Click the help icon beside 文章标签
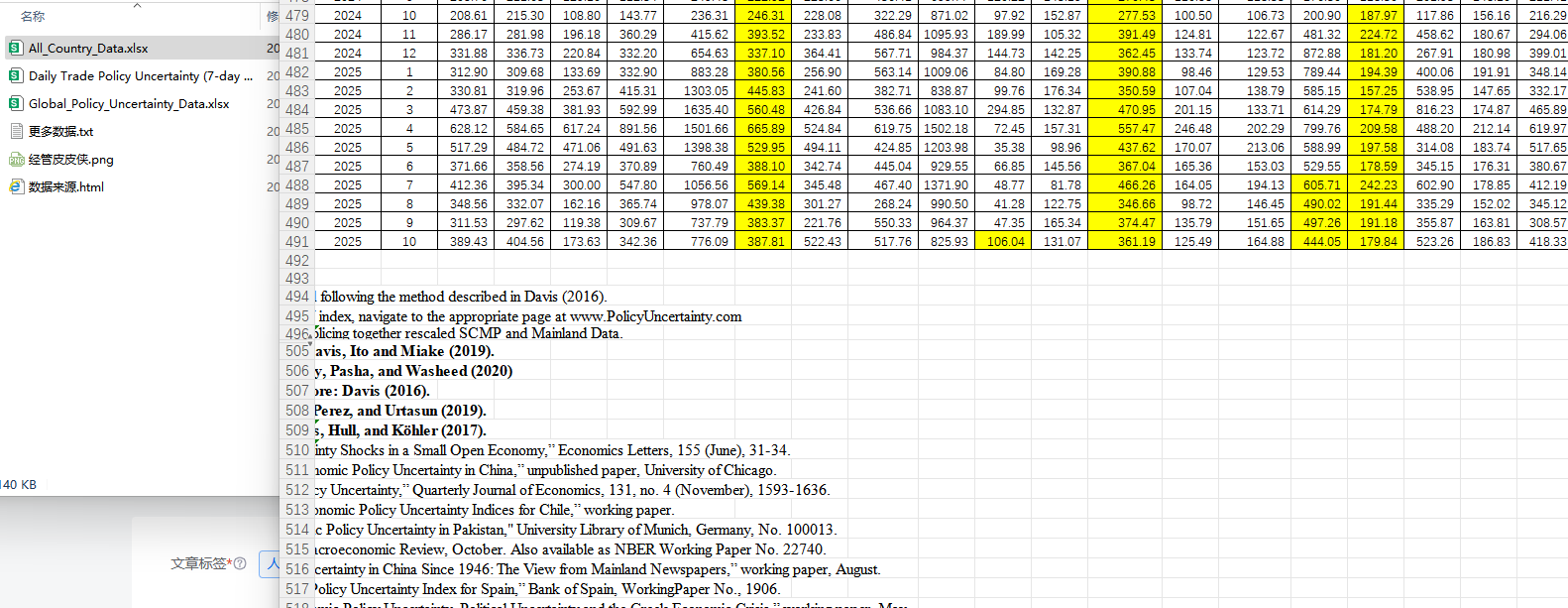Screen dimensions: 1568x608 [240, 563]
